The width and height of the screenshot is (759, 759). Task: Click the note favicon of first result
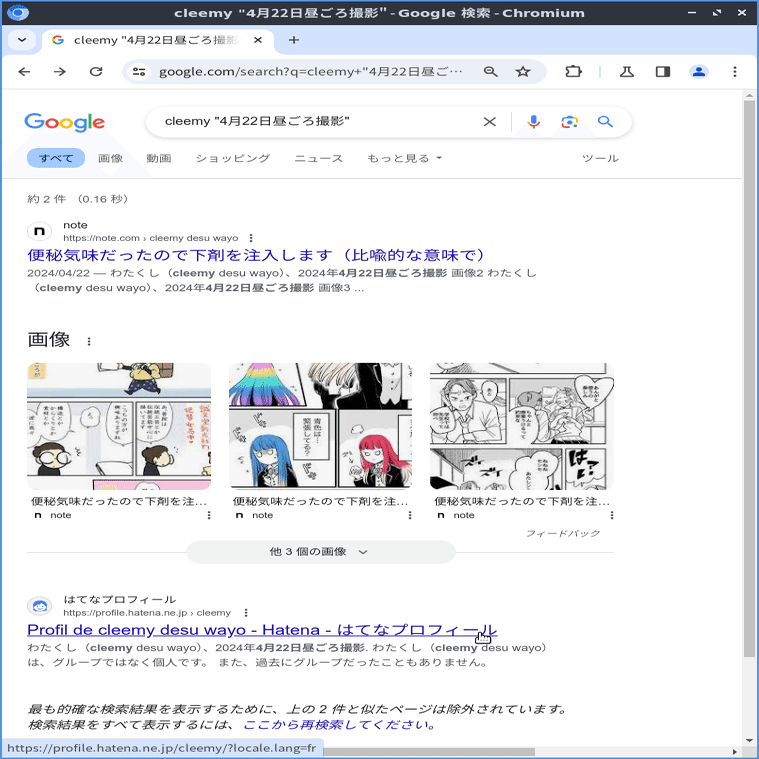pyautogui.click(x=40, y=231)
